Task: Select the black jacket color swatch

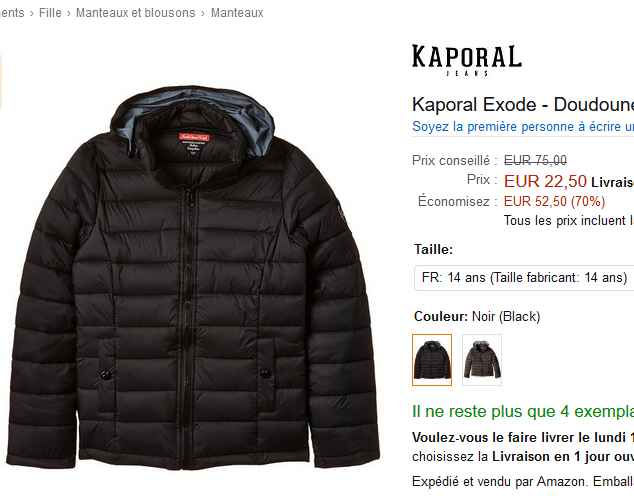Action: coord(432,360)
